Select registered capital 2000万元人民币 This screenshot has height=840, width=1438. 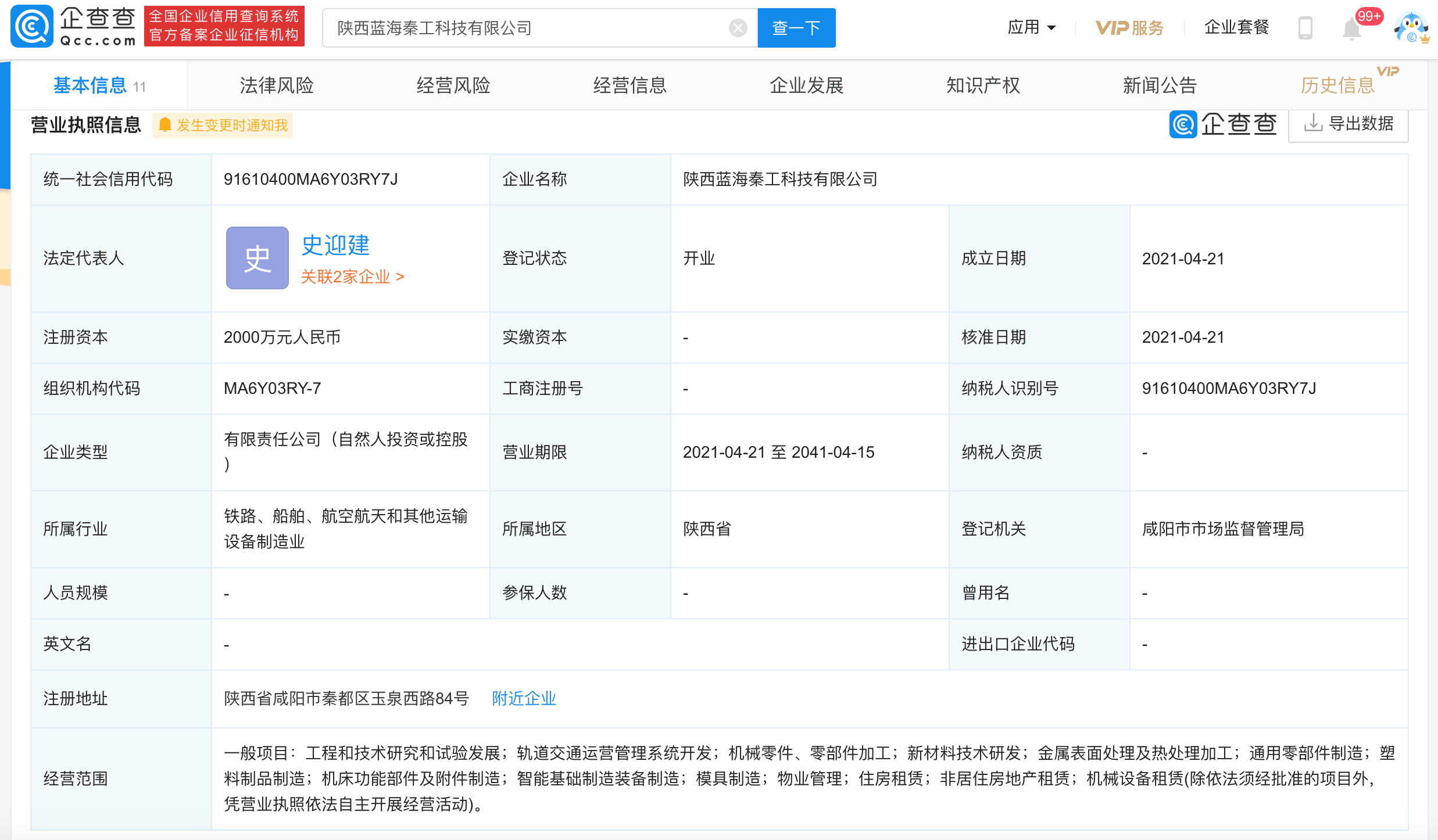click(x=282, y=337)
